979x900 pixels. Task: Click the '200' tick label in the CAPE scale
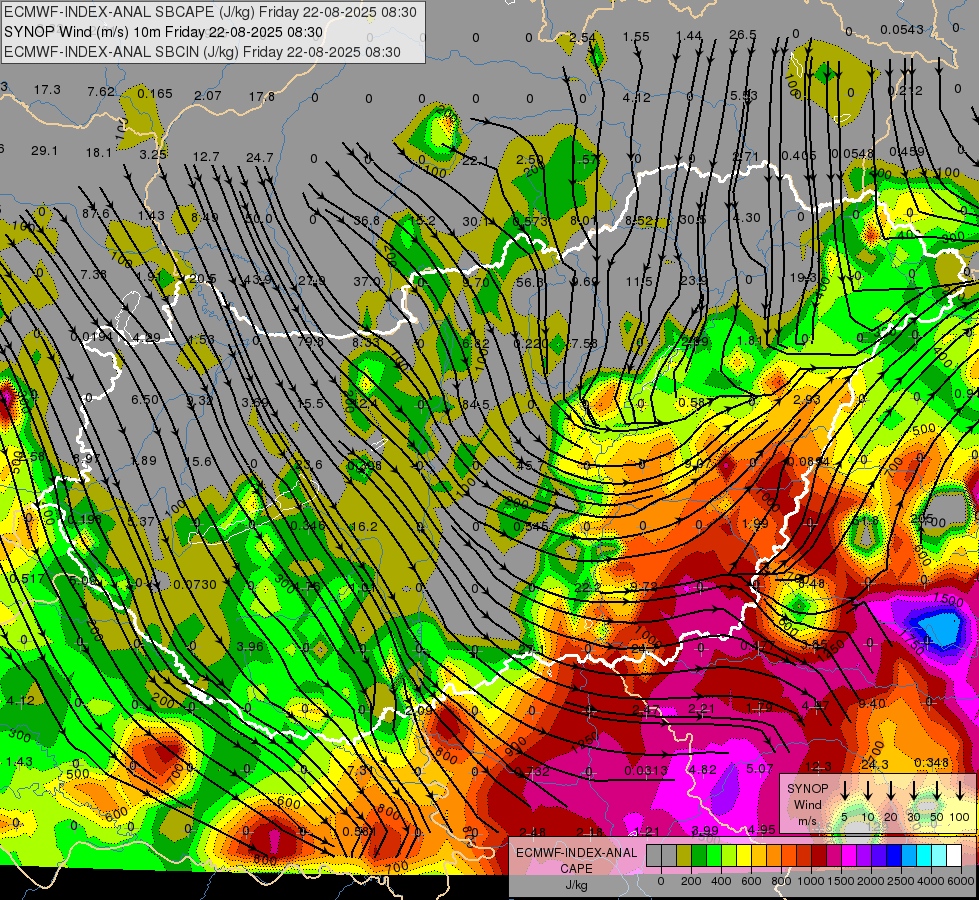pyautogui.click(x=691, y=881)
